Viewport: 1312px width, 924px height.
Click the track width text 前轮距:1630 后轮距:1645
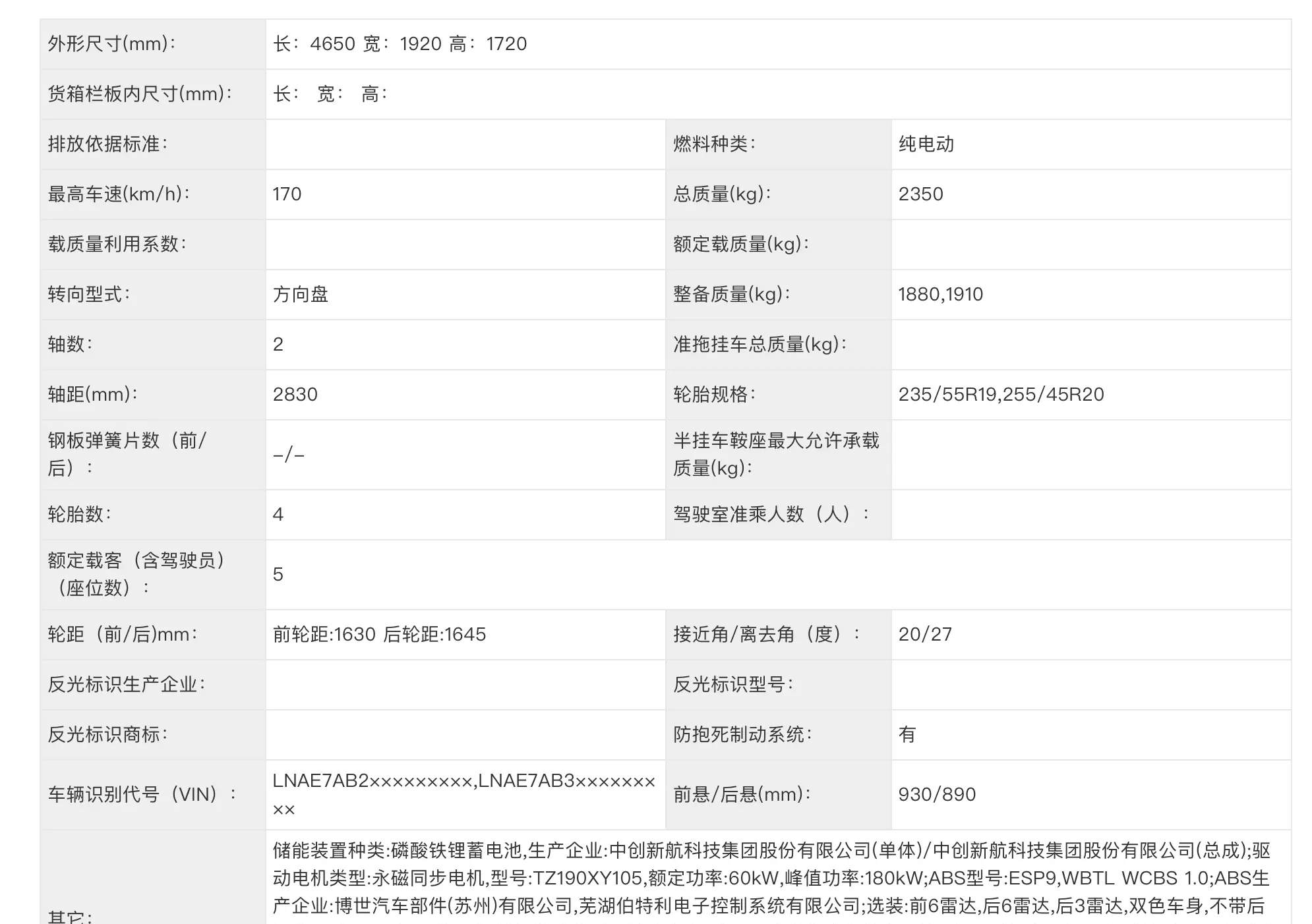click(x=379, y=635)
